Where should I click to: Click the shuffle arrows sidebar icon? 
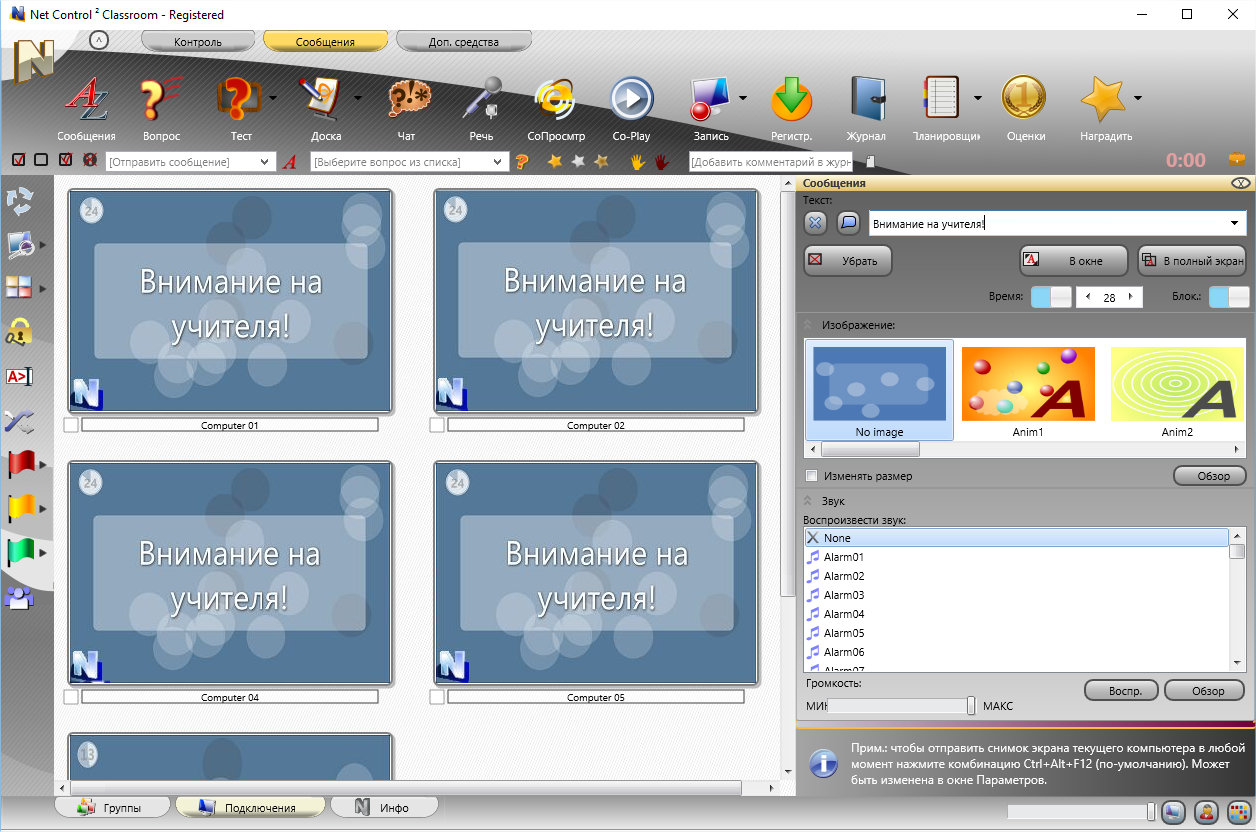(x=20, y=420)
